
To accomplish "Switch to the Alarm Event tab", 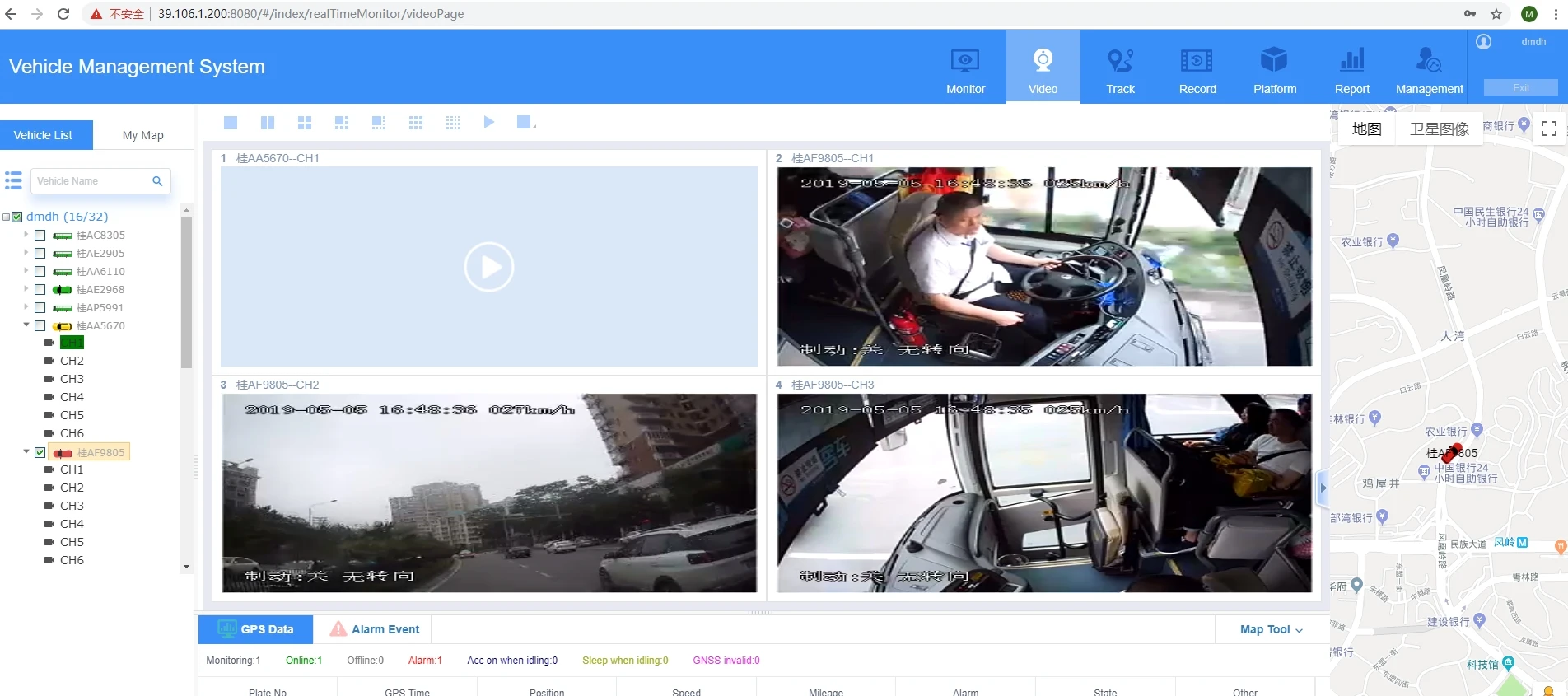I will point(376,629).
